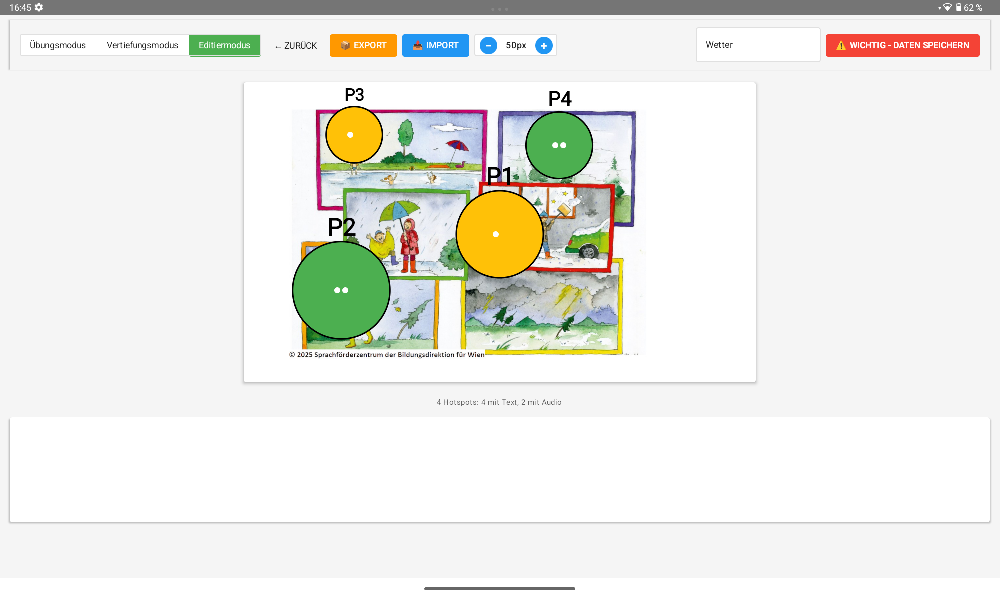Increase hotspot size with the plus icon
This screenshot has height=600, width=1000.
click(543, 45)
